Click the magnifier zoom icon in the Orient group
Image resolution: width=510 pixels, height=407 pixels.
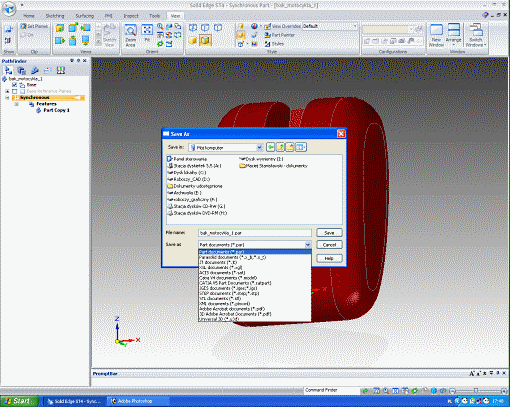coord(160,26)
